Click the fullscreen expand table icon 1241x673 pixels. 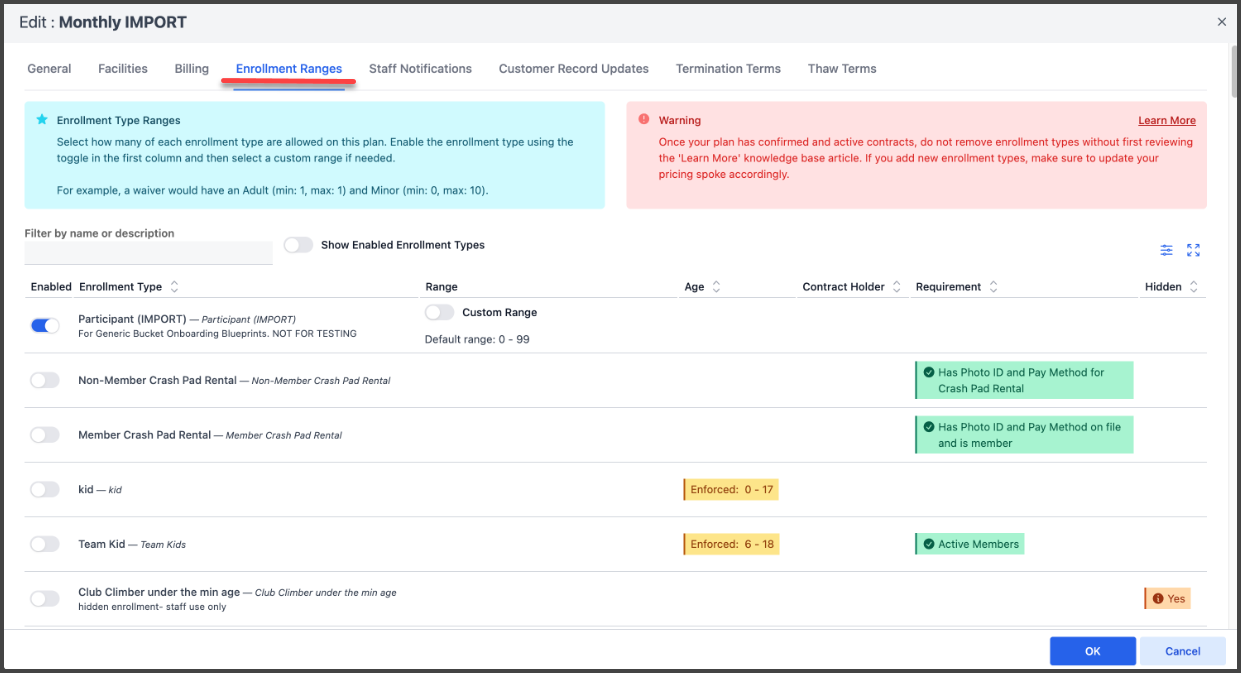pos(1193,250)
